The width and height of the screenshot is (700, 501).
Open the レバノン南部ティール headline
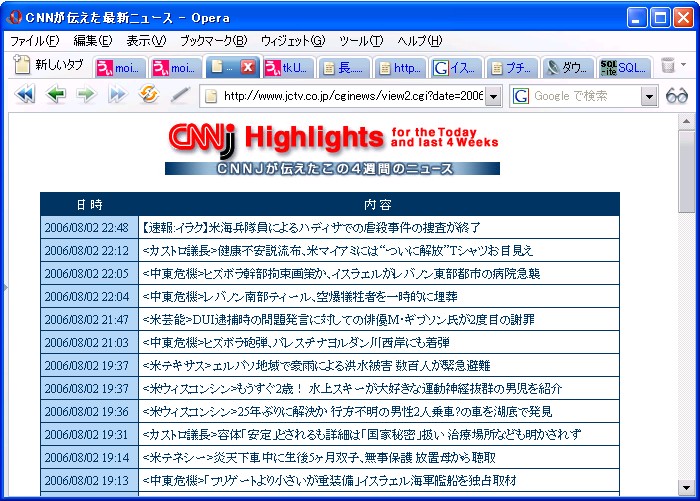point(300,297)
